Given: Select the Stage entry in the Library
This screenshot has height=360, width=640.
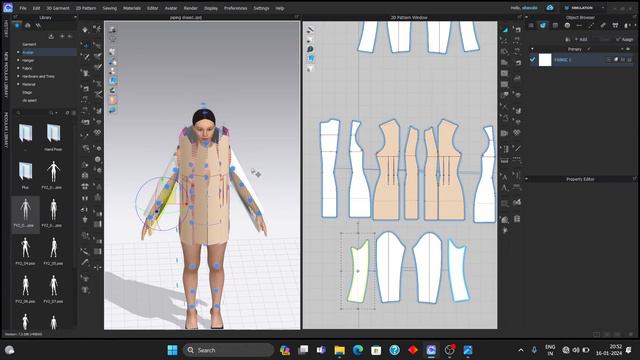Looking at the screenshot, I should 27,92.
